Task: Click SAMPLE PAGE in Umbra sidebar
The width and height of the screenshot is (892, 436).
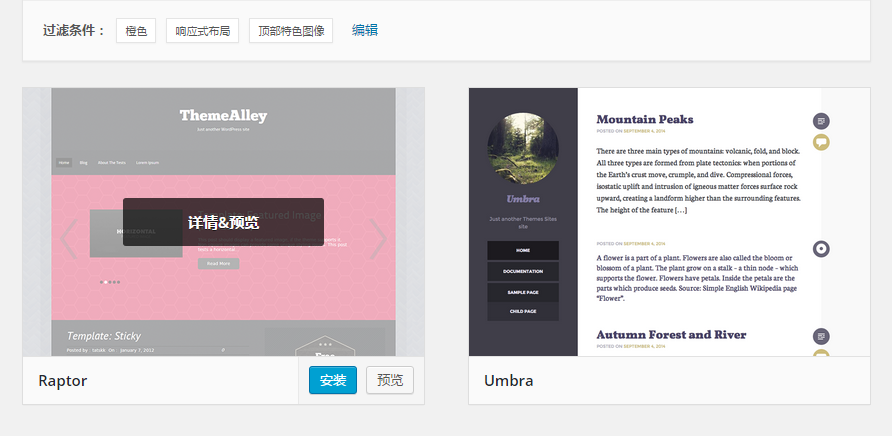Action: 523,292
